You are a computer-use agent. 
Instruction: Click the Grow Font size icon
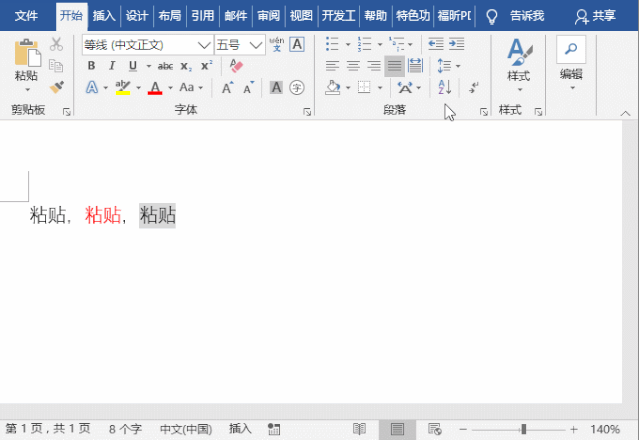228,87
